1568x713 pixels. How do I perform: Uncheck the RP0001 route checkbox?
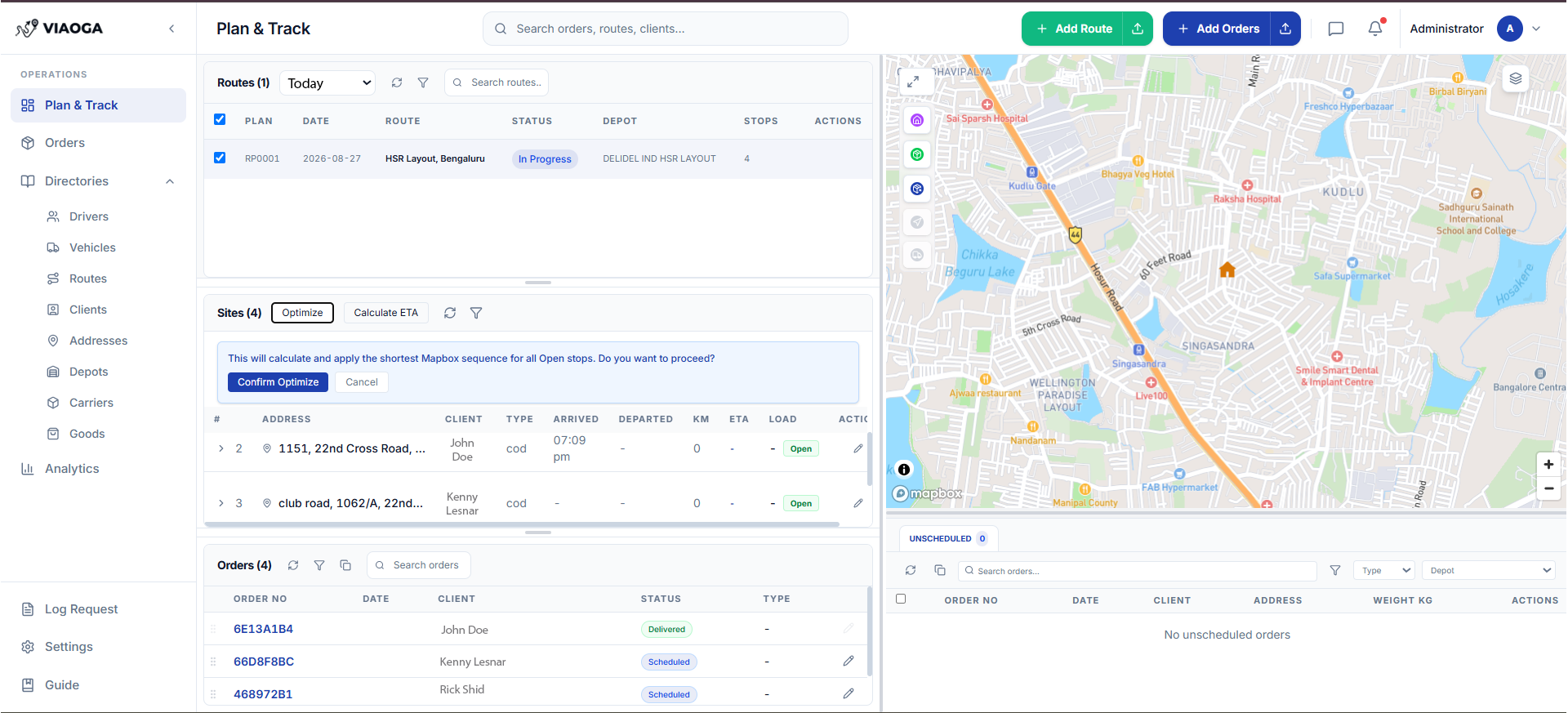pos(220,158)
